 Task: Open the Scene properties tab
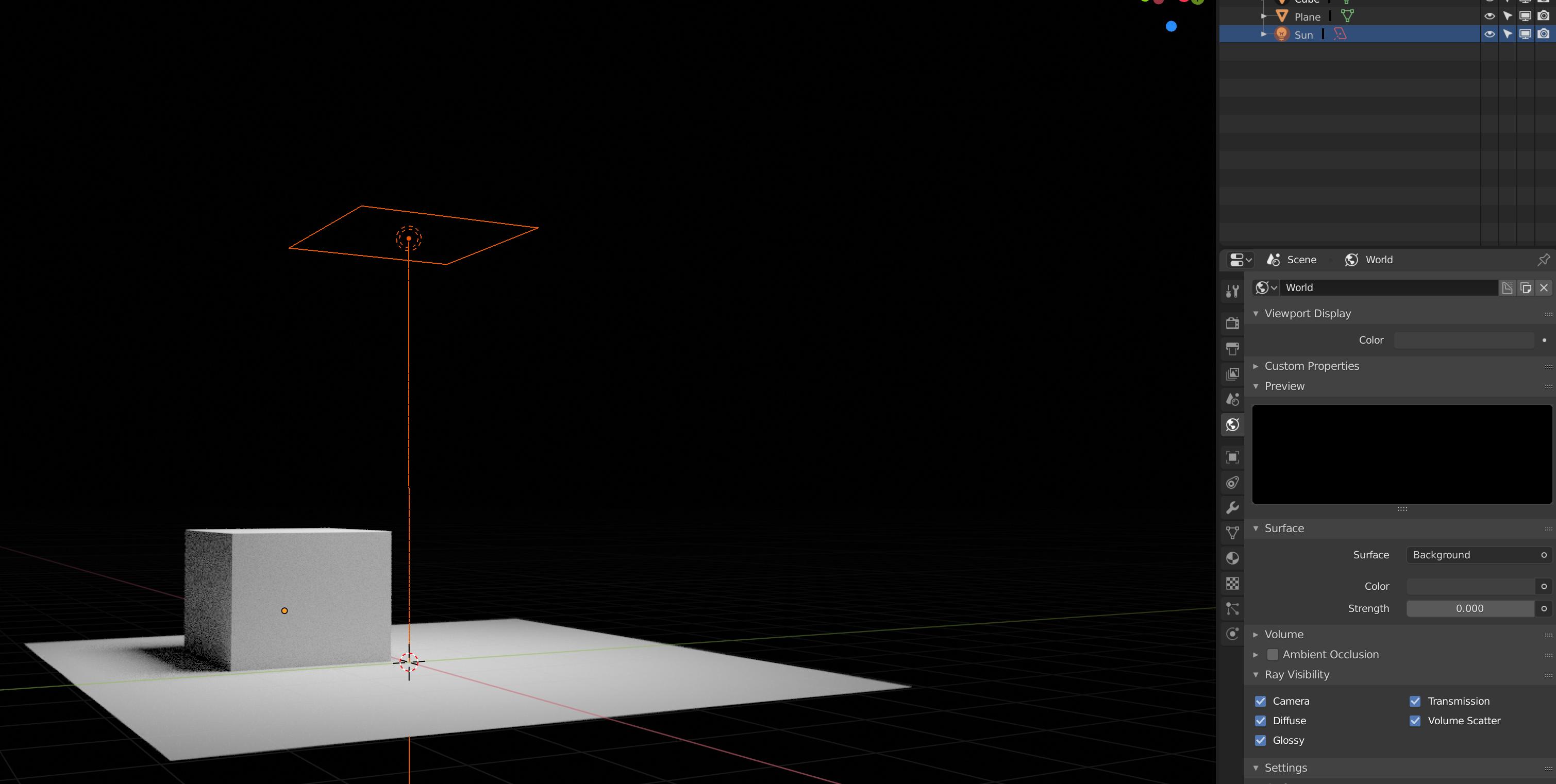click(x=1232, y=399)
